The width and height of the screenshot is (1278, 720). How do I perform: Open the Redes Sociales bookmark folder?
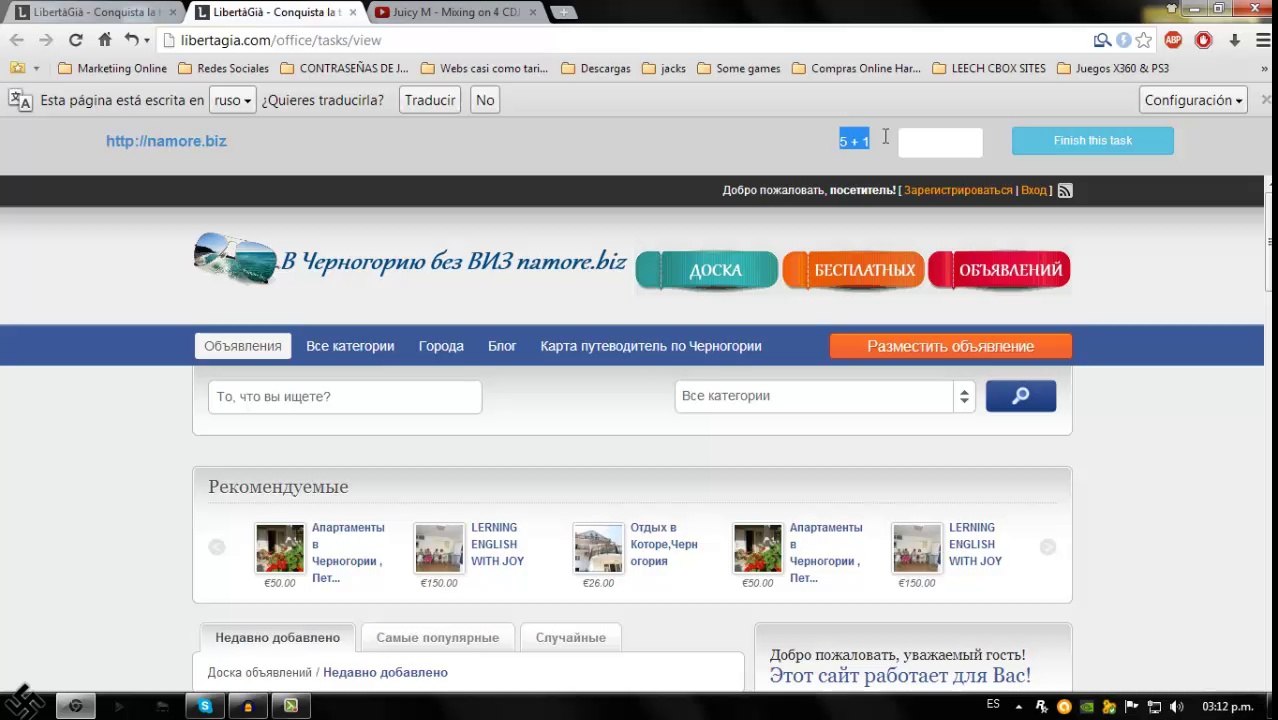[223, 68]
